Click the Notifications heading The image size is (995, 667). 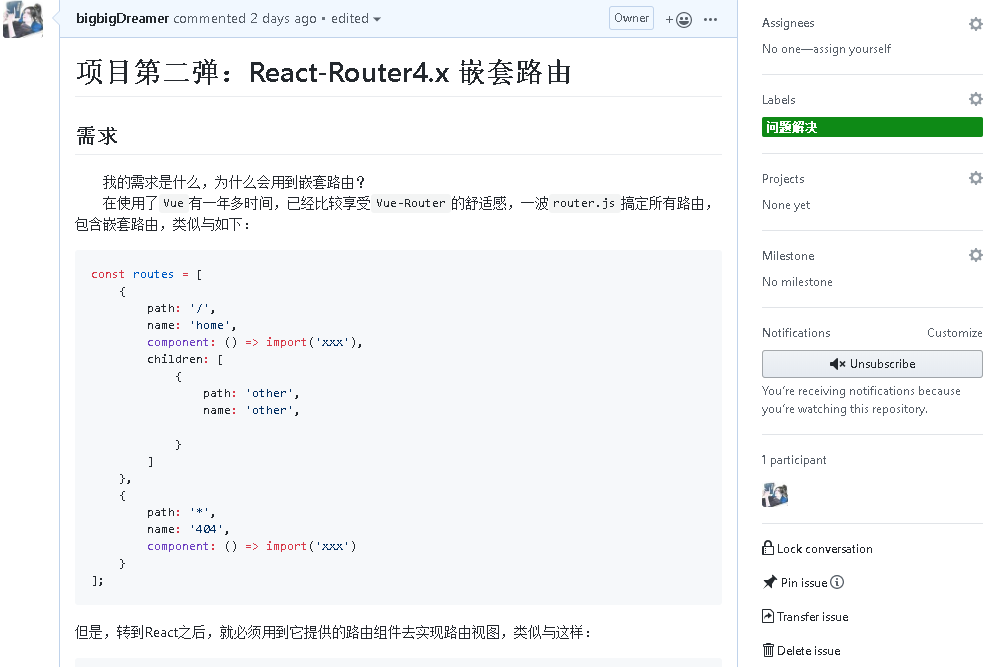[x=796, y=333]
